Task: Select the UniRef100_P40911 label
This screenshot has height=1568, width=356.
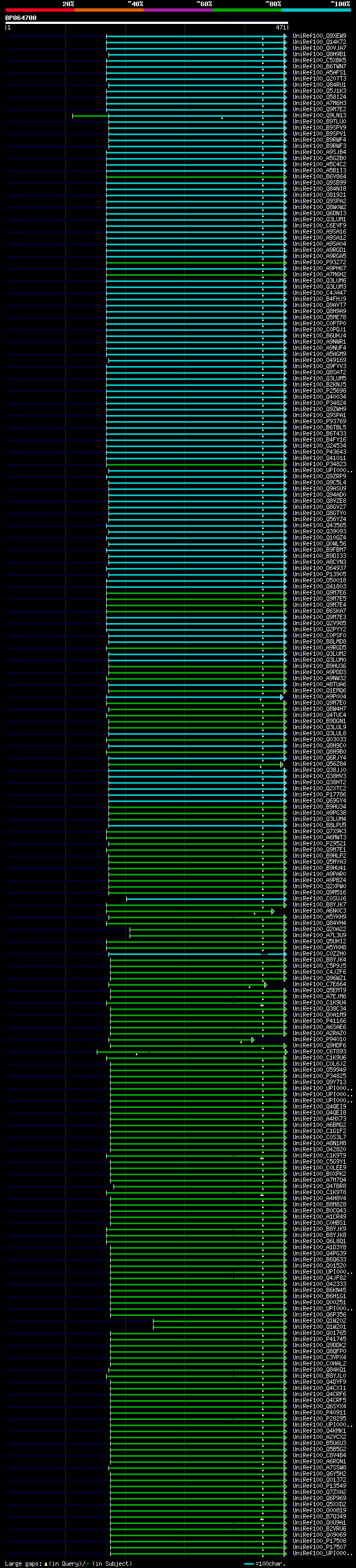Action: click(319, 1413)
